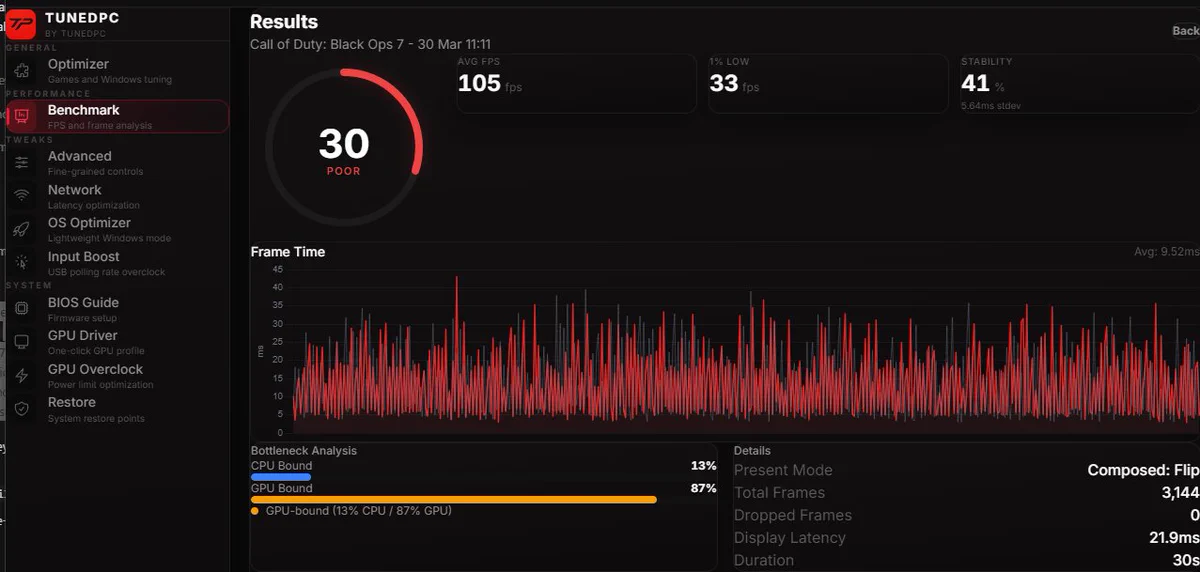Open GPU Overclock power limit page
This screenshot has height=572, width=1200.
coord(118,376)
